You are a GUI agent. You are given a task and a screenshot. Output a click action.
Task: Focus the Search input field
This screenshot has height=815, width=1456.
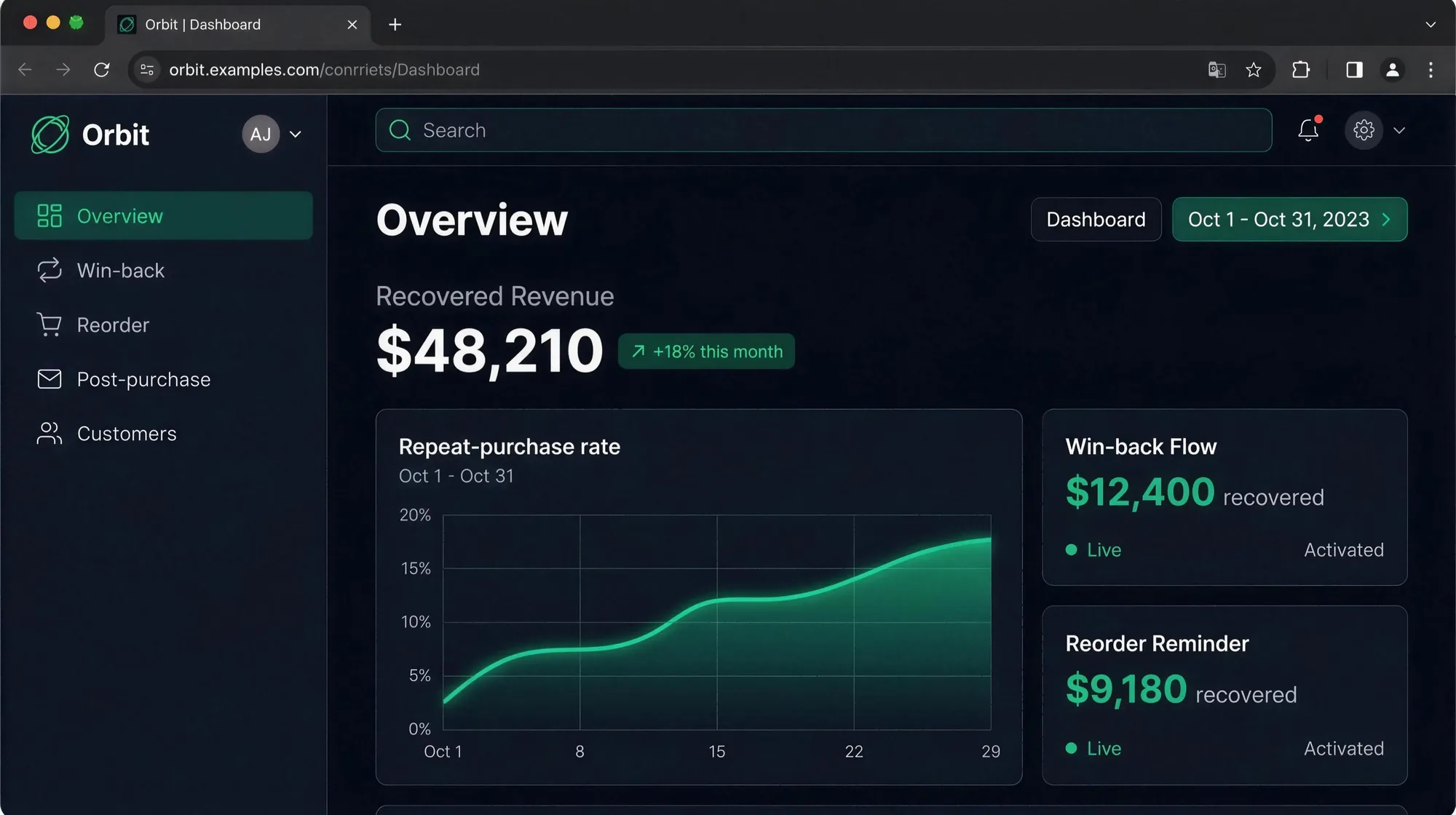[x=823, y=130]
